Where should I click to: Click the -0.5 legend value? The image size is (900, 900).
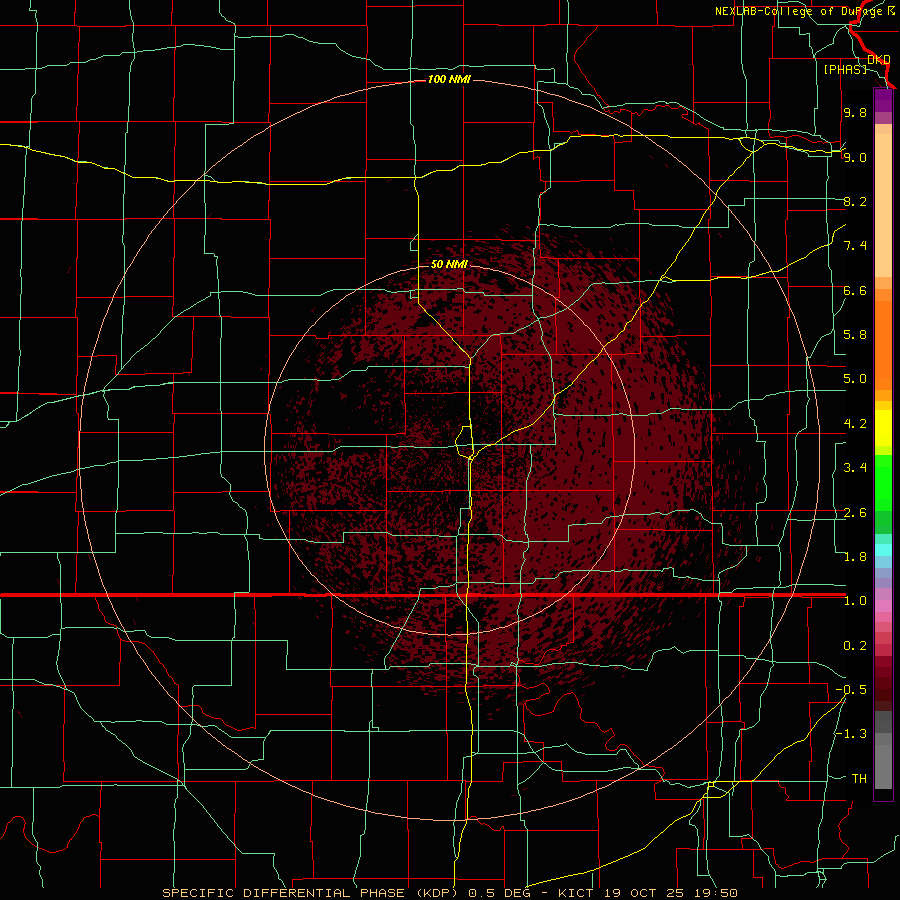(851, 690)
